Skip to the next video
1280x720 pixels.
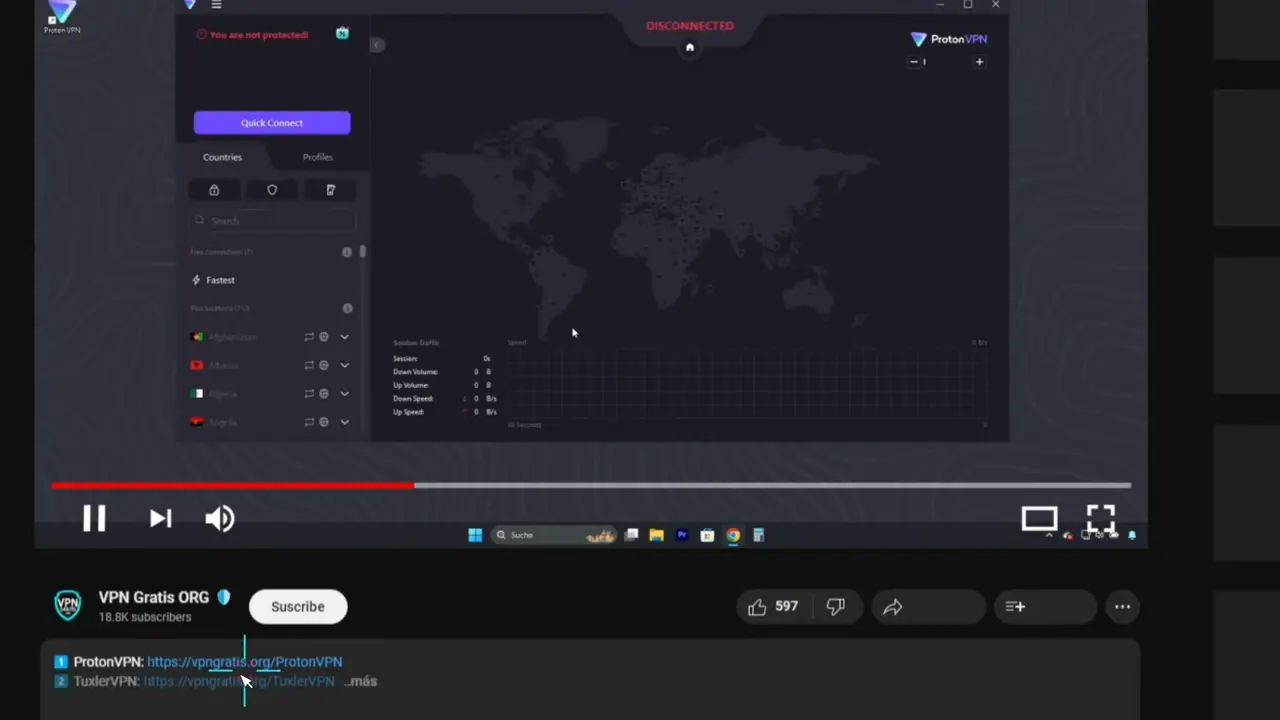pyautogui.click(x=160, y=518)
